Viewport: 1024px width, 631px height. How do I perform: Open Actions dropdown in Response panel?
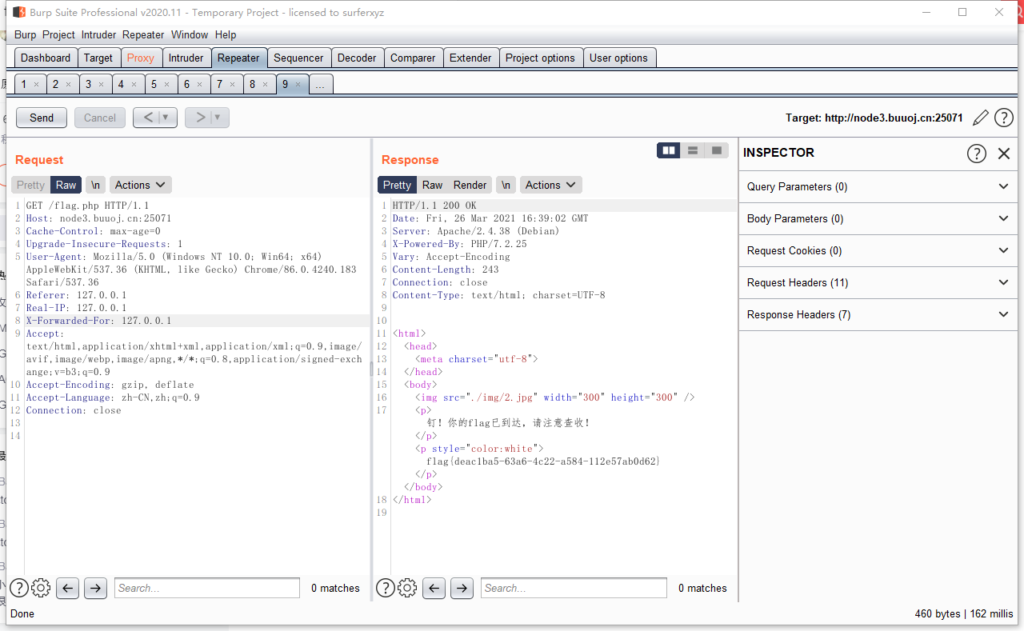552,185
